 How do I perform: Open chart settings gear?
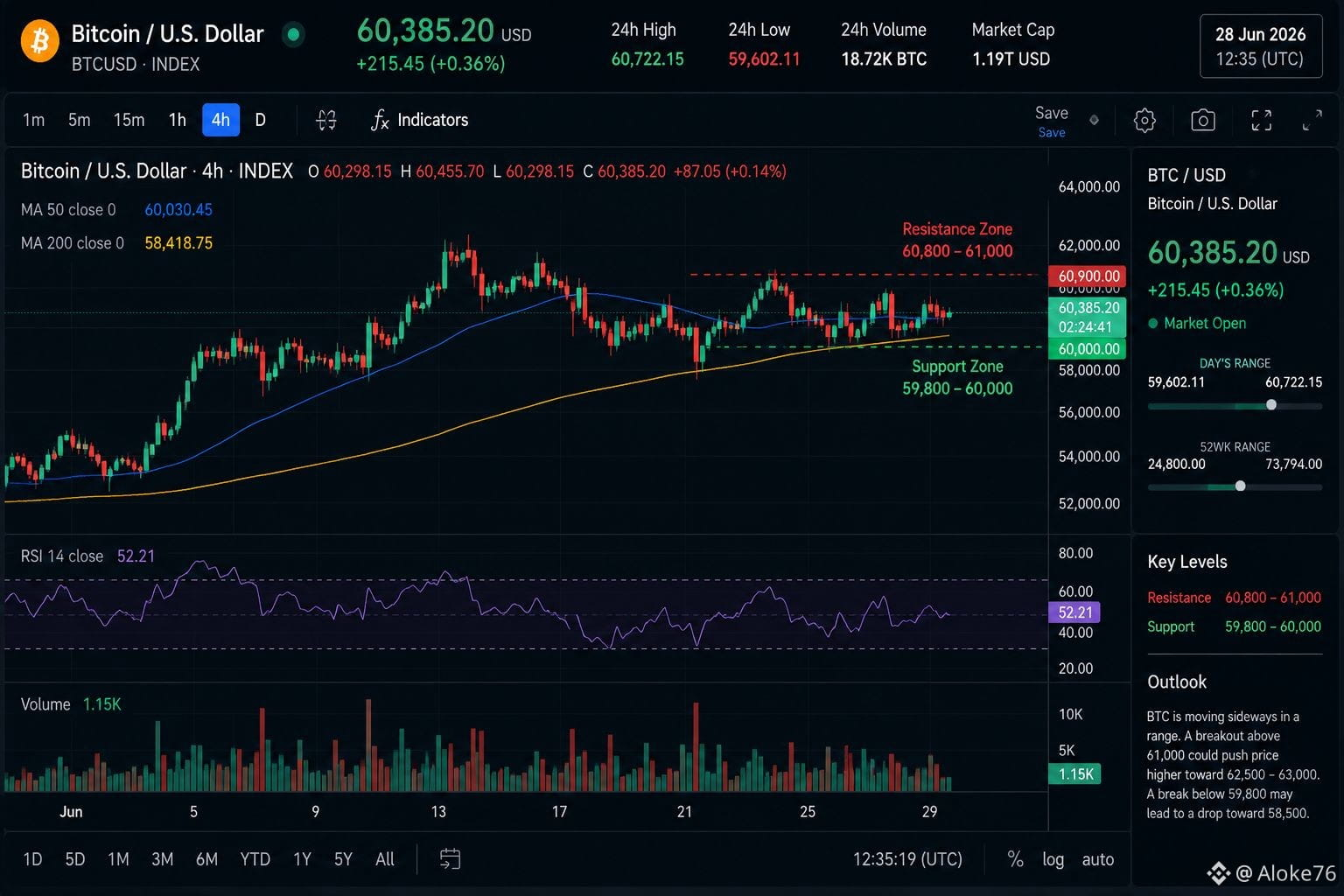click(x=1144, y=120)
